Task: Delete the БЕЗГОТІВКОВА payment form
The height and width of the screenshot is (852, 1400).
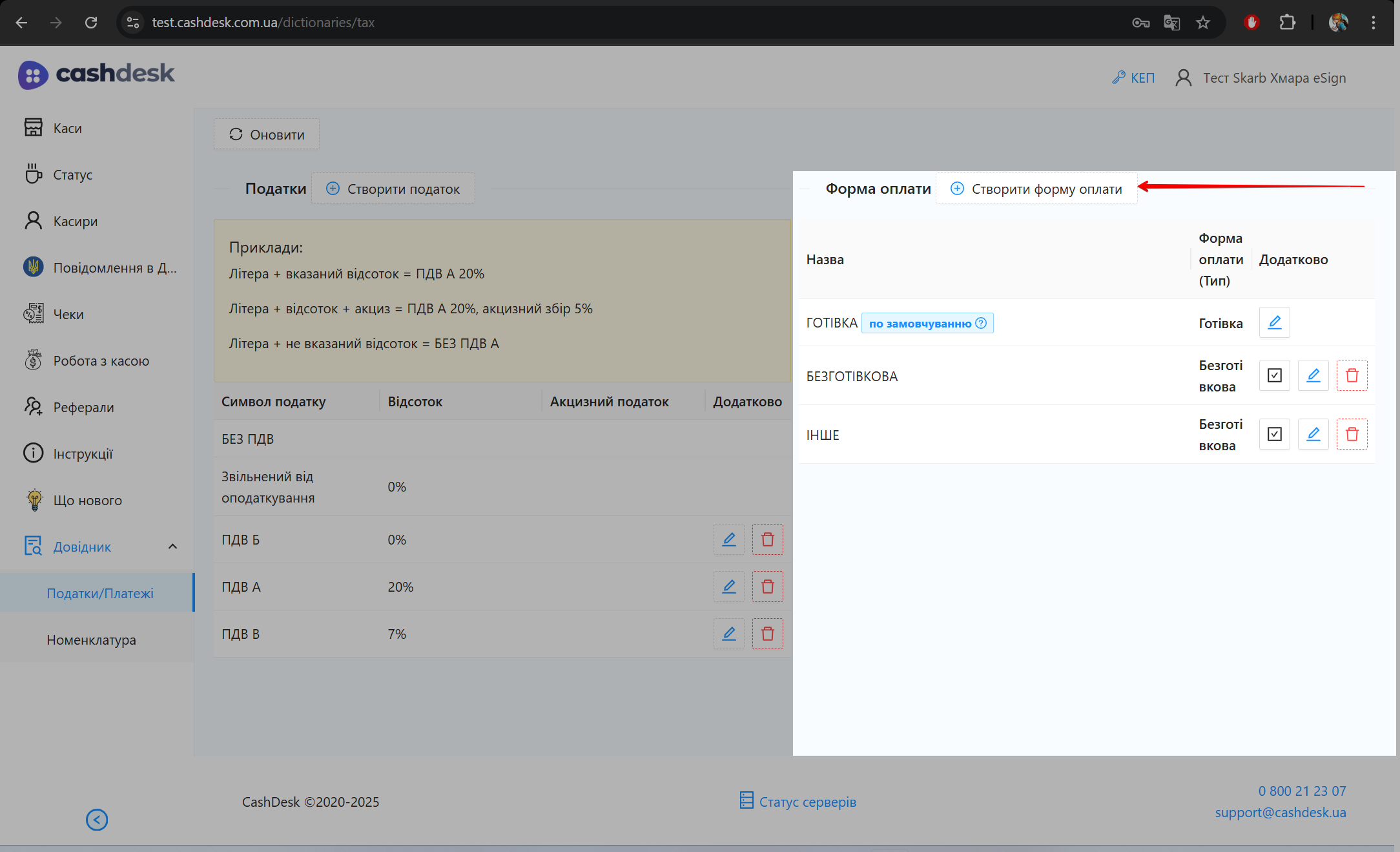Action: coord(1352,375)
